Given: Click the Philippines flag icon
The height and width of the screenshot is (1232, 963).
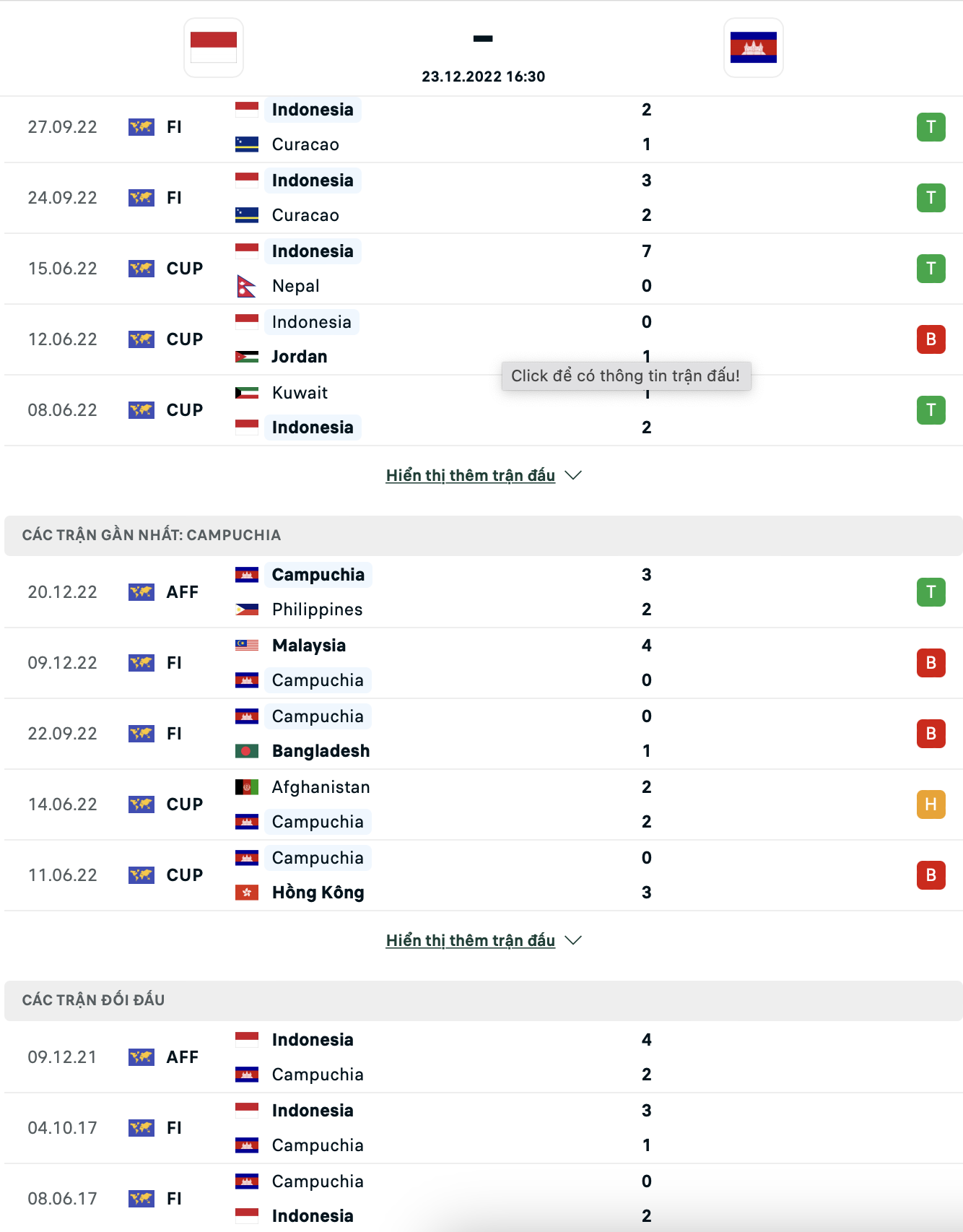Looking at the screenshot, I should coord(247,610).
